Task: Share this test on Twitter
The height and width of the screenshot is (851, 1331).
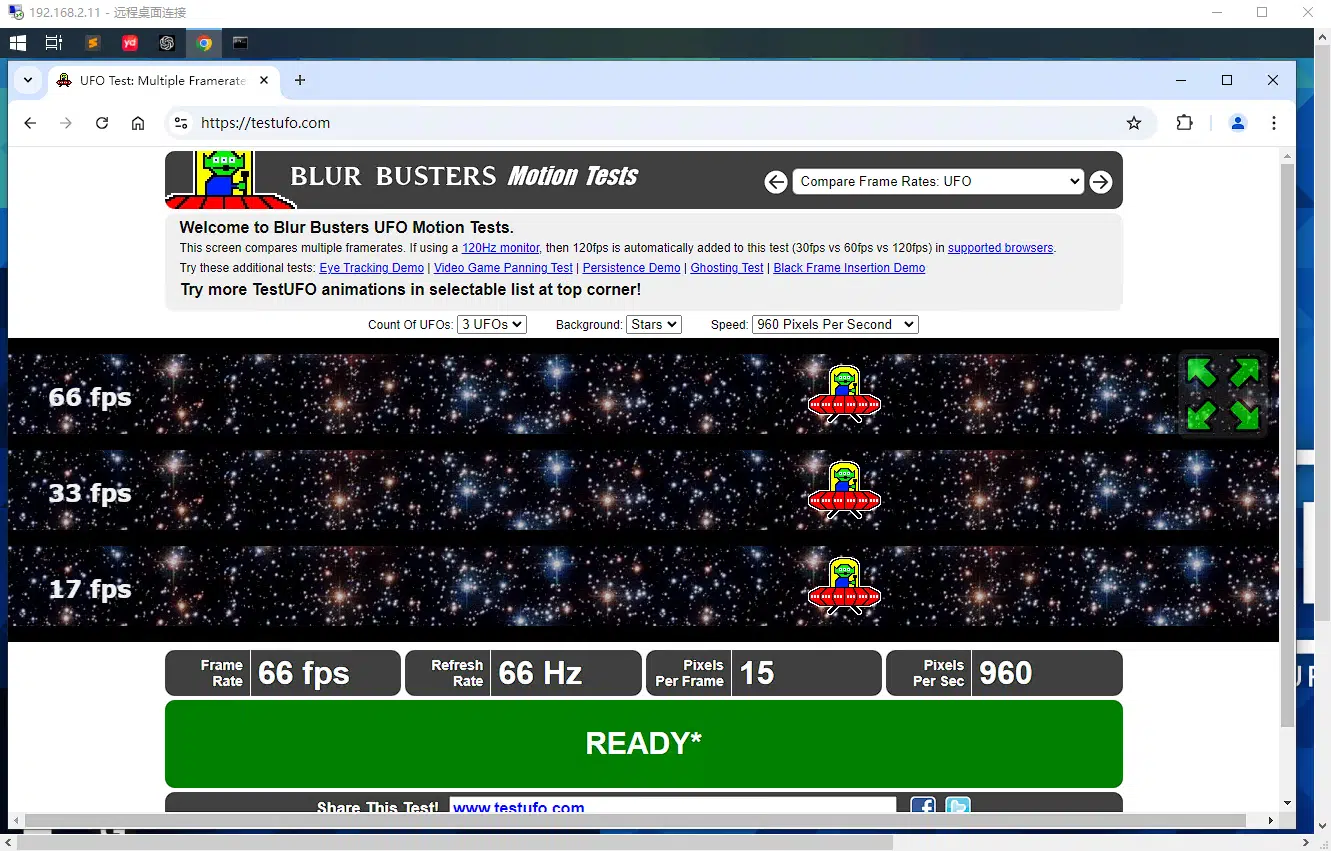Action: [x=958, y=806]
